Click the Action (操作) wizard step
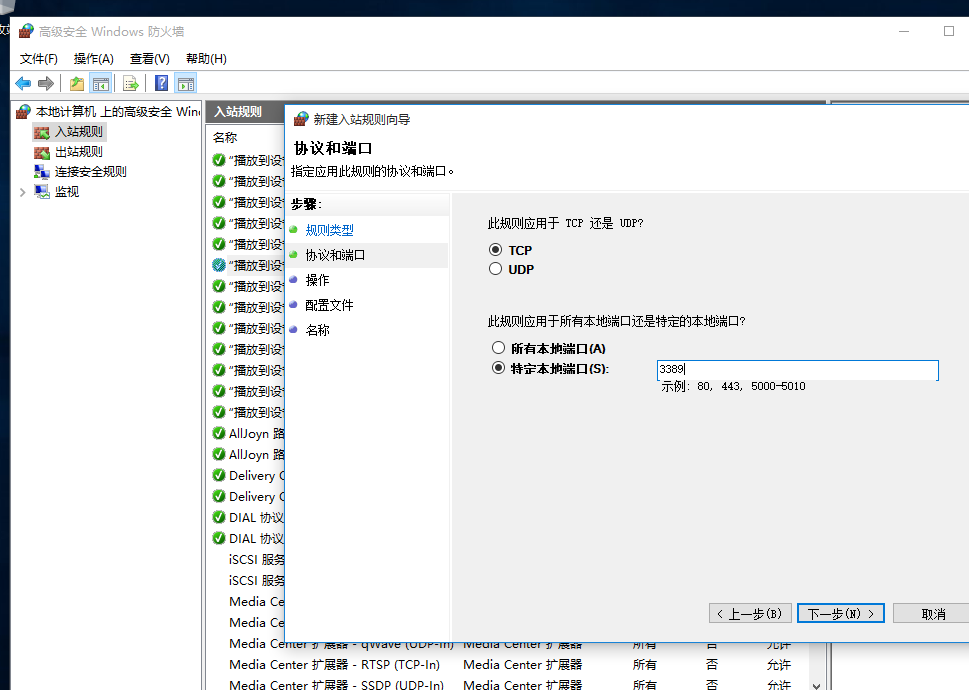Screen dimensions: 969x690 pyautogui.click(x=317, y=280)
